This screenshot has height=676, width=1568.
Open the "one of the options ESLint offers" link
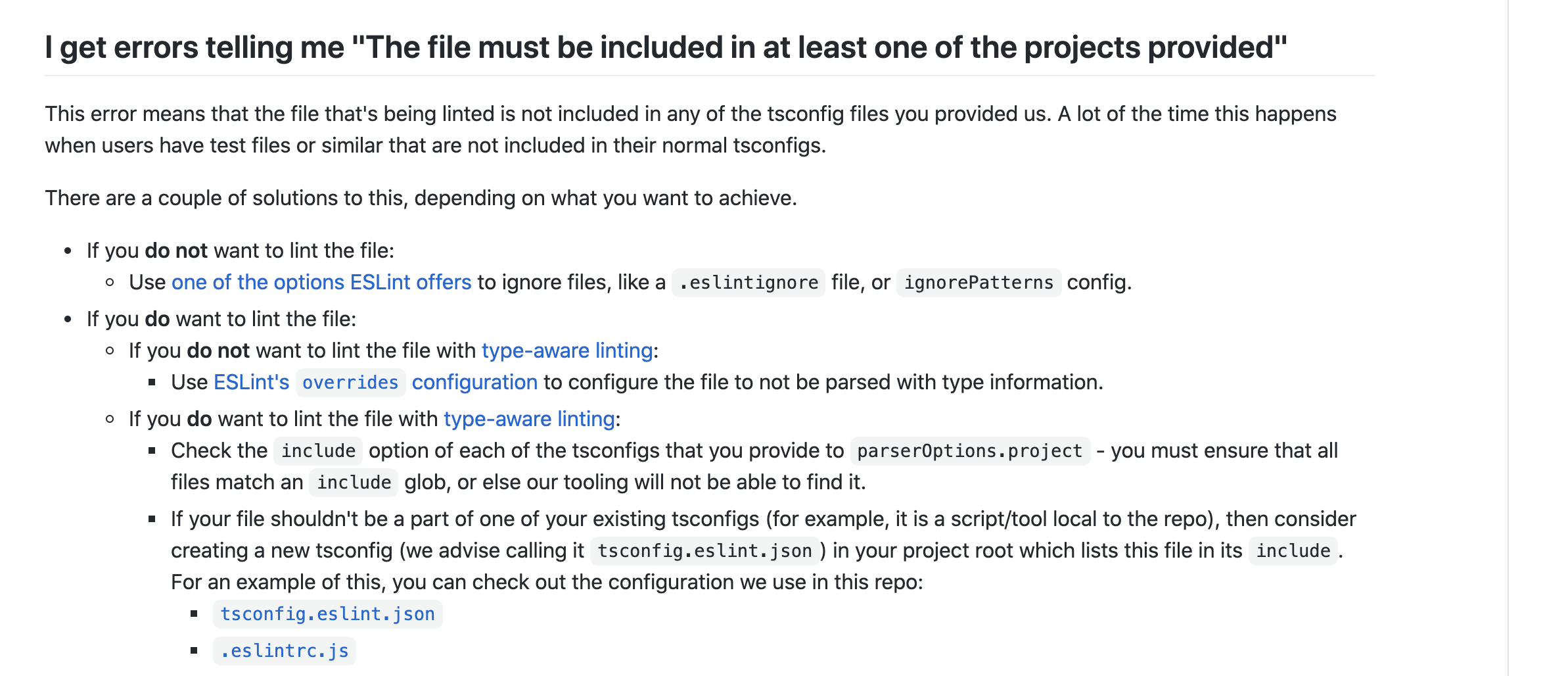click(x=321, y=283)
